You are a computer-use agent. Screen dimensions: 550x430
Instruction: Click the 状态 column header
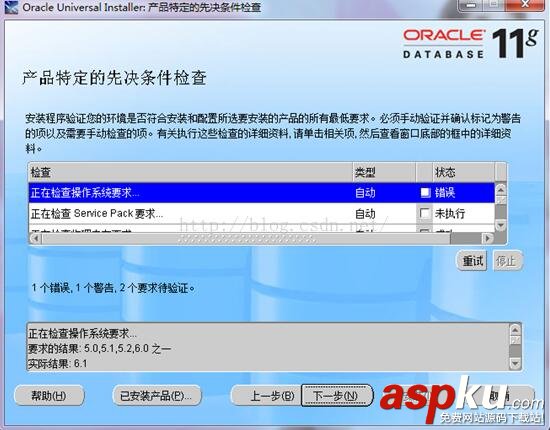[x=464, y=172]
